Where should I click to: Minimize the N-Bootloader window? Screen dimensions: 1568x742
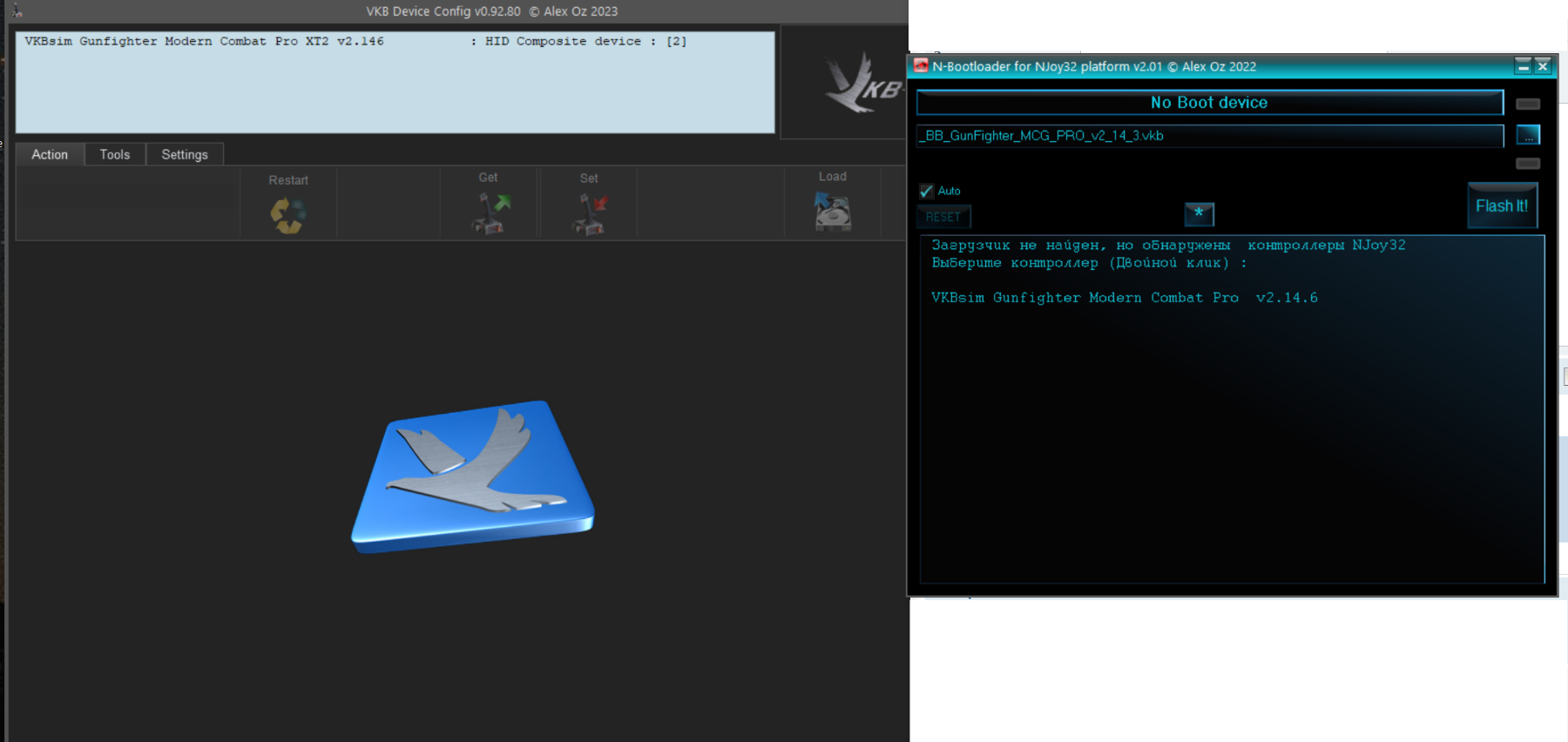click(x=1524, y=66)
